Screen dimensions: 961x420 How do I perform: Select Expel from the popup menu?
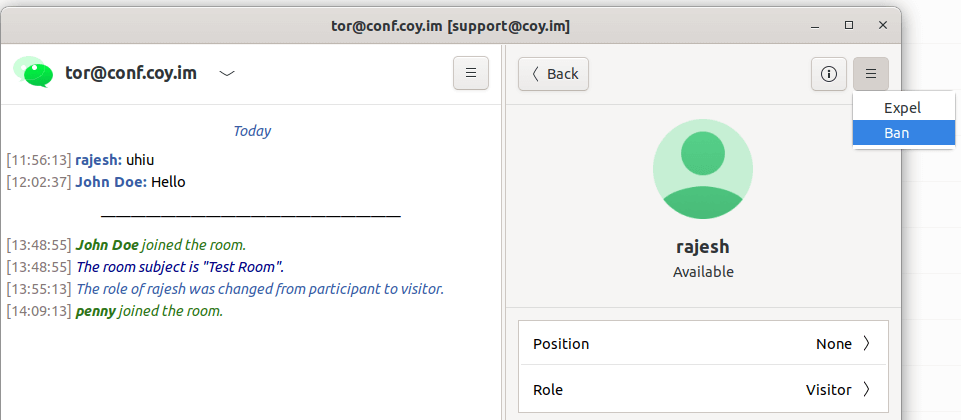[x=901, y=107]
